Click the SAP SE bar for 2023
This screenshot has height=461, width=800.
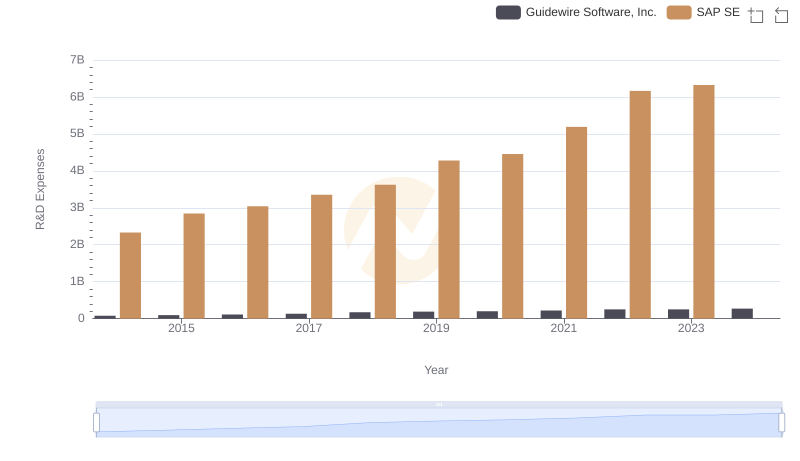click(704, 202)
